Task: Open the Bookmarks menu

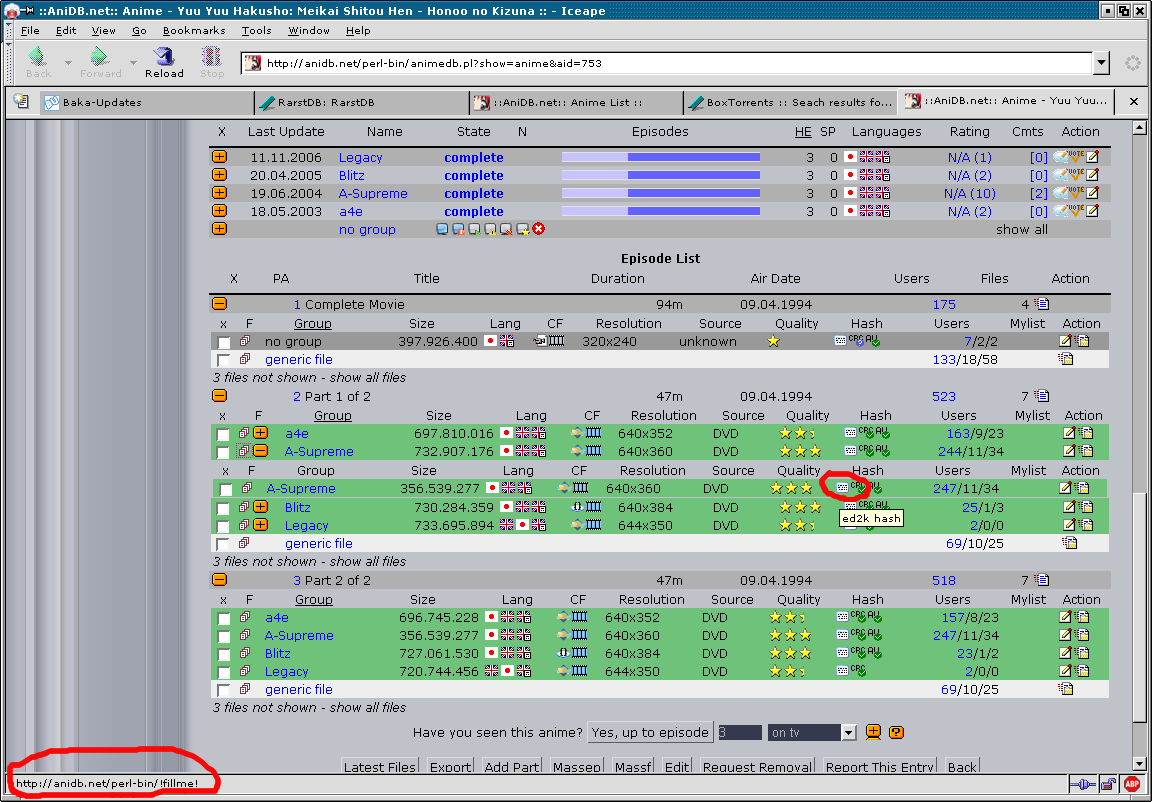Action: tap(194, 31)
